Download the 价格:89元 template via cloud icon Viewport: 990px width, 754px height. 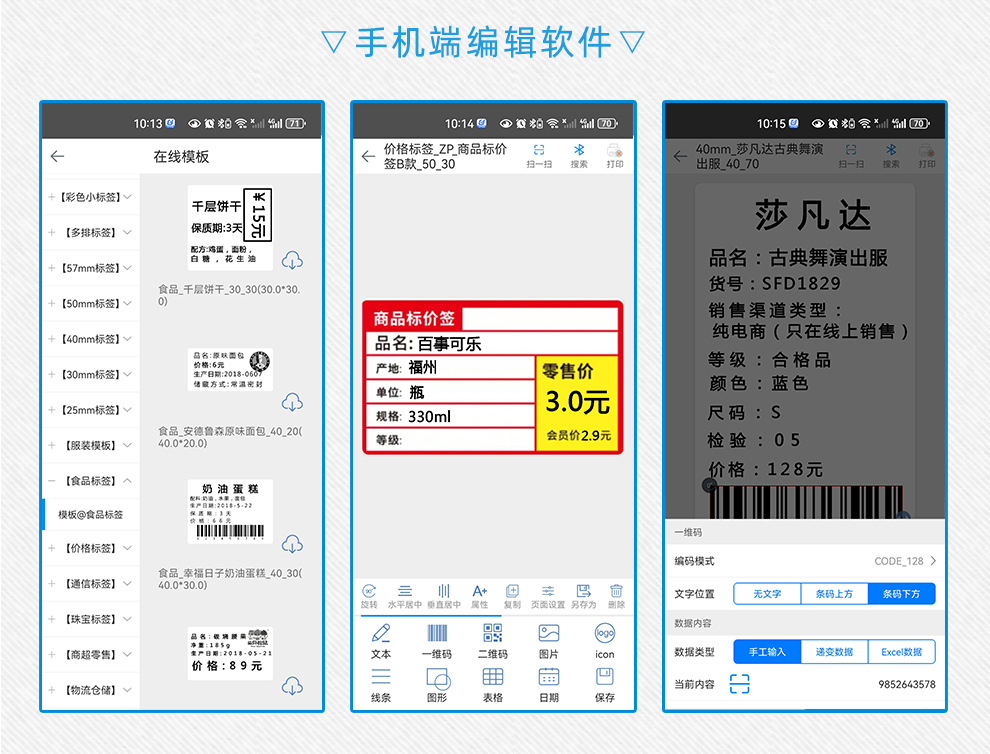pyautogui.click(x=292, y=686)
